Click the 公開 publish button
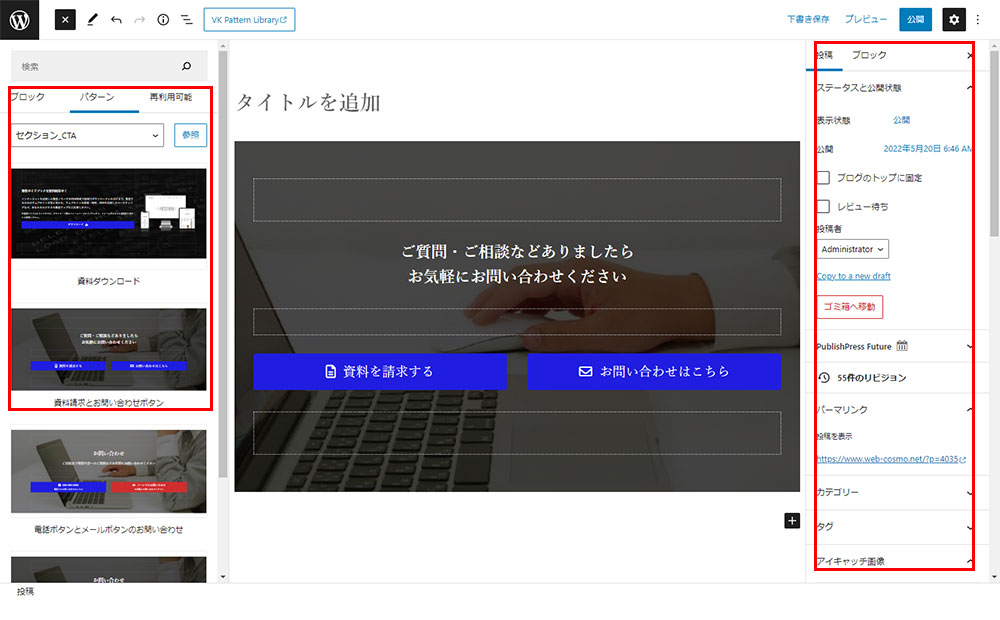1000x620 pixels. 915,19
